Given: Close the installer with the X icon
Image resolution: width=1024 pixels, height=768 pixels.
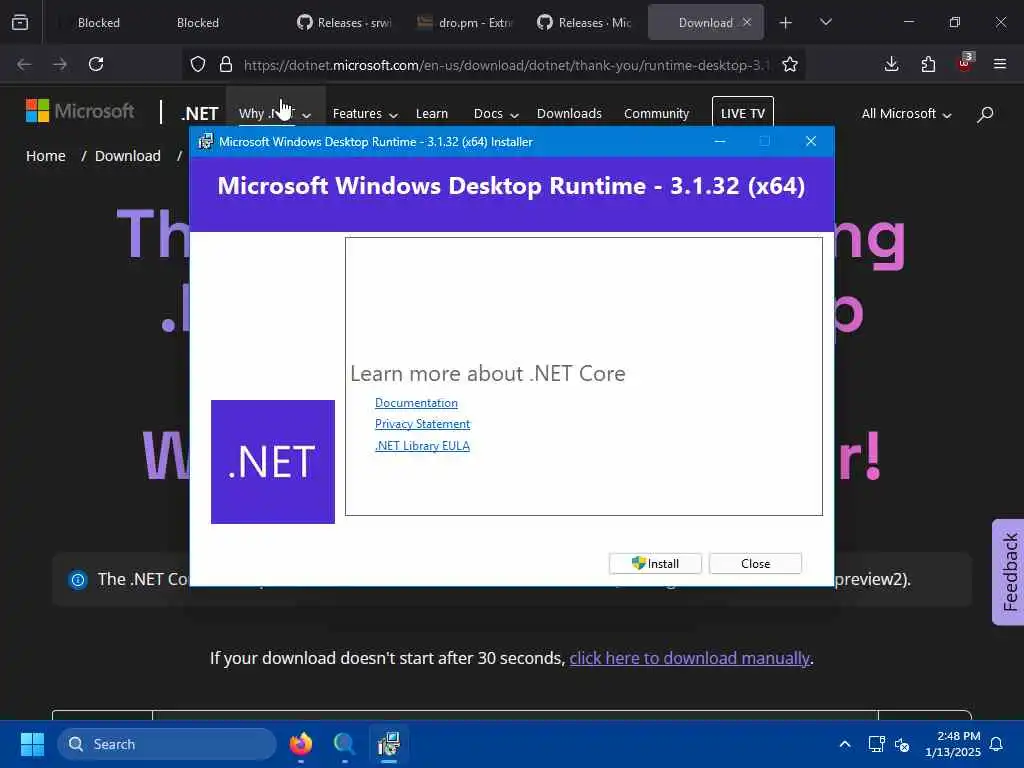Looking at the screenshot, I should [x=810, y=142].
